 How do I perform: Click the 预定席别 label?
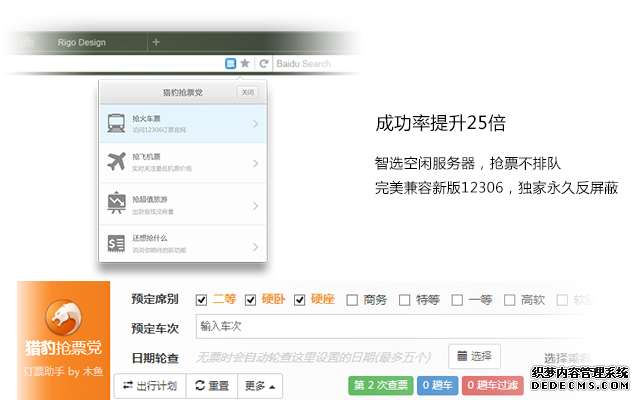click(155, 299)
